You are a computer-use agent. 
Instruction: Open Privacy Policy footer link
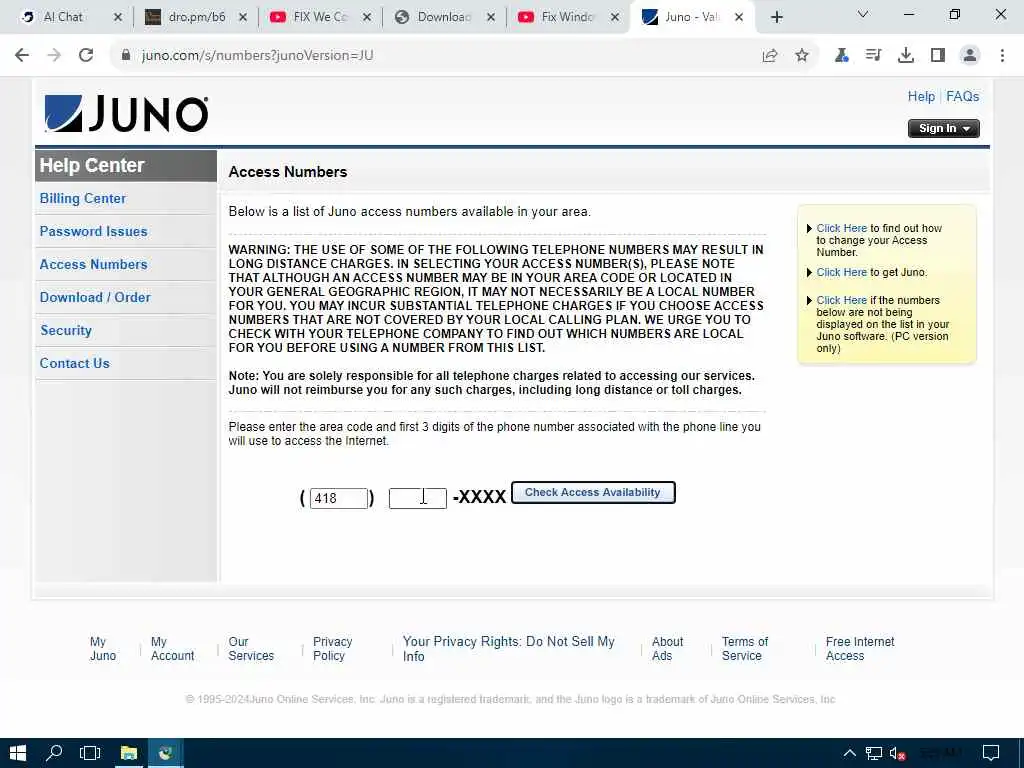click(332, 648)
